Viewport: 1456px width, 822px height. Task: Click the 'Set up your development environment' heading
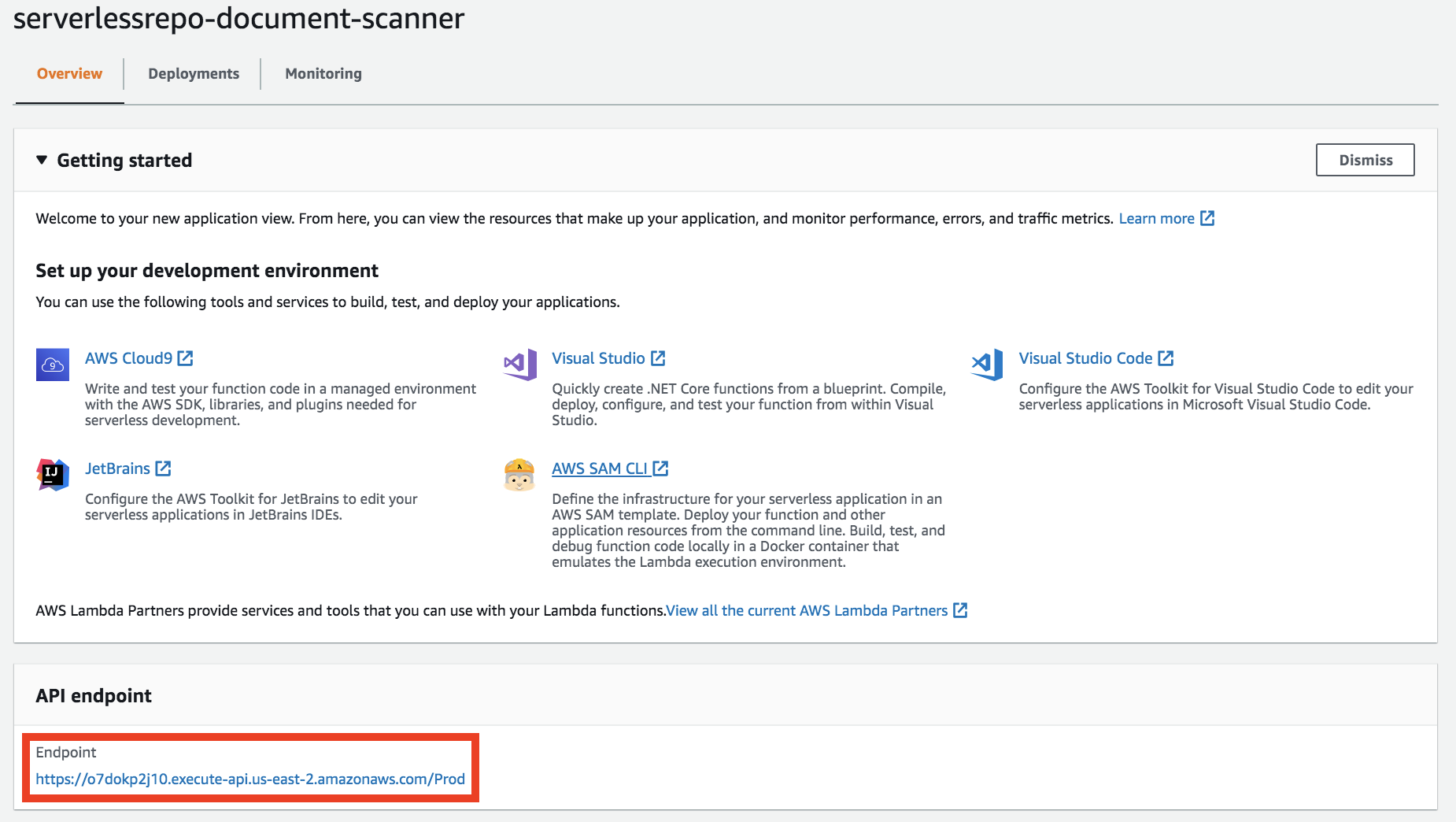(x=207, y=271)
